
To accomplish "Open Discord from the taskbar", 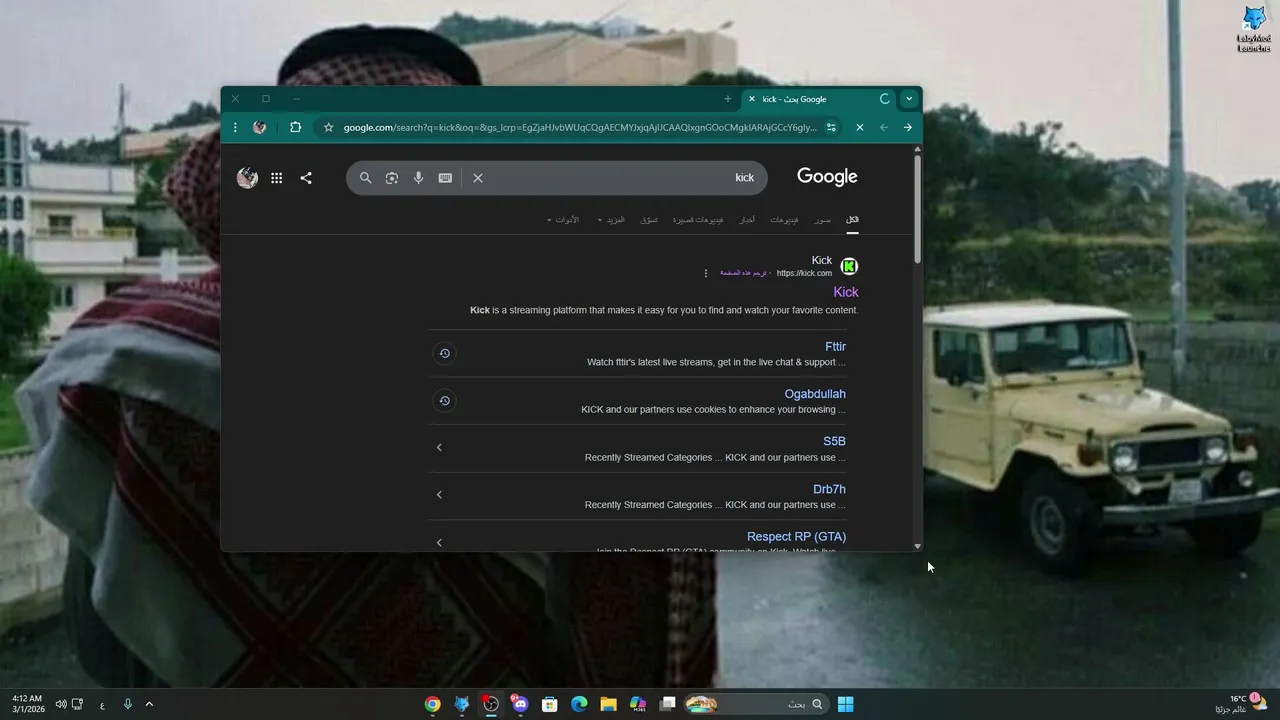I will pyautogui.click(x=520, y=704).
